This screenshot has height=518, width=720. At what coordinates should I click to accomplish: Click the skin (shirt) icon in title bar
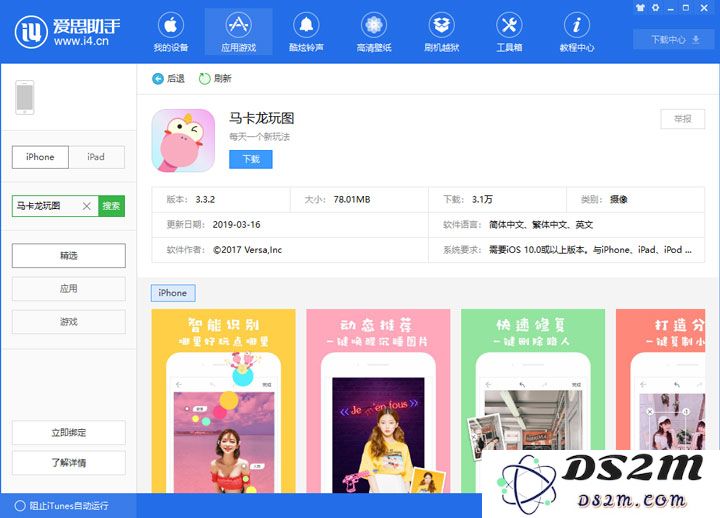pyautogui.click(x=640, y=8)
